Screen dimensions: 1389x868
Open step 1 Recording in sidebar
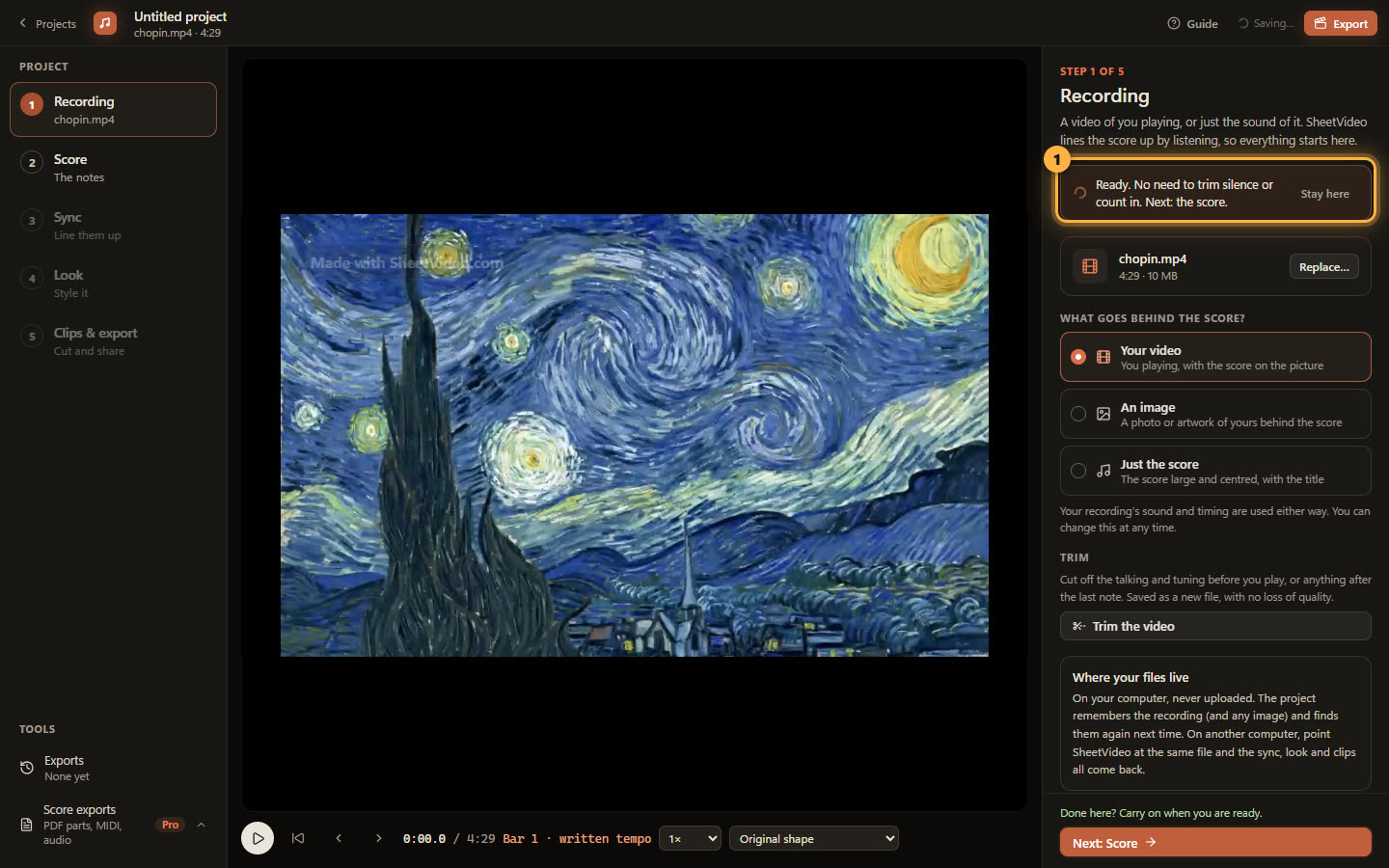[113, 109]
